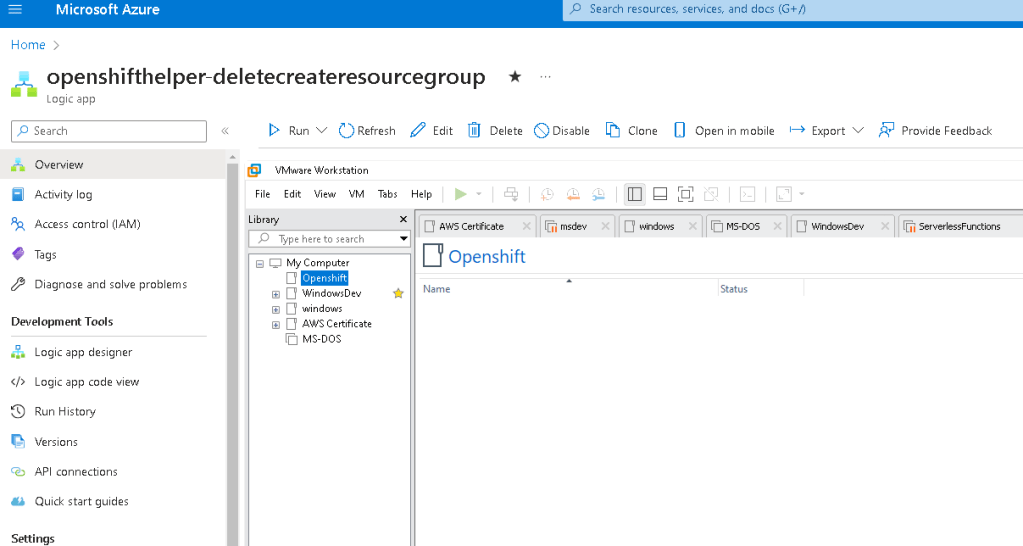
Task: Close the WindowsDev tab
Action: click(885, 226)
